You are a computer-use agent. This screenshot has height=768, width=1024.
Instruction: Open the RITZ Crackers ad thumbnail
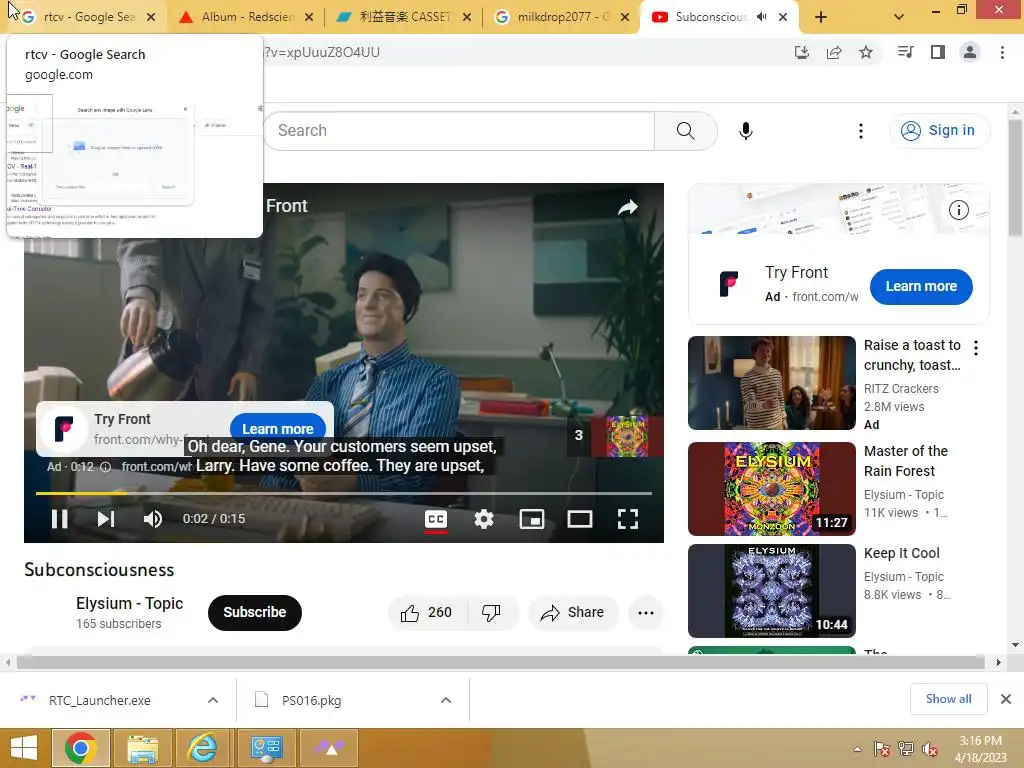[x=771, y=383]
